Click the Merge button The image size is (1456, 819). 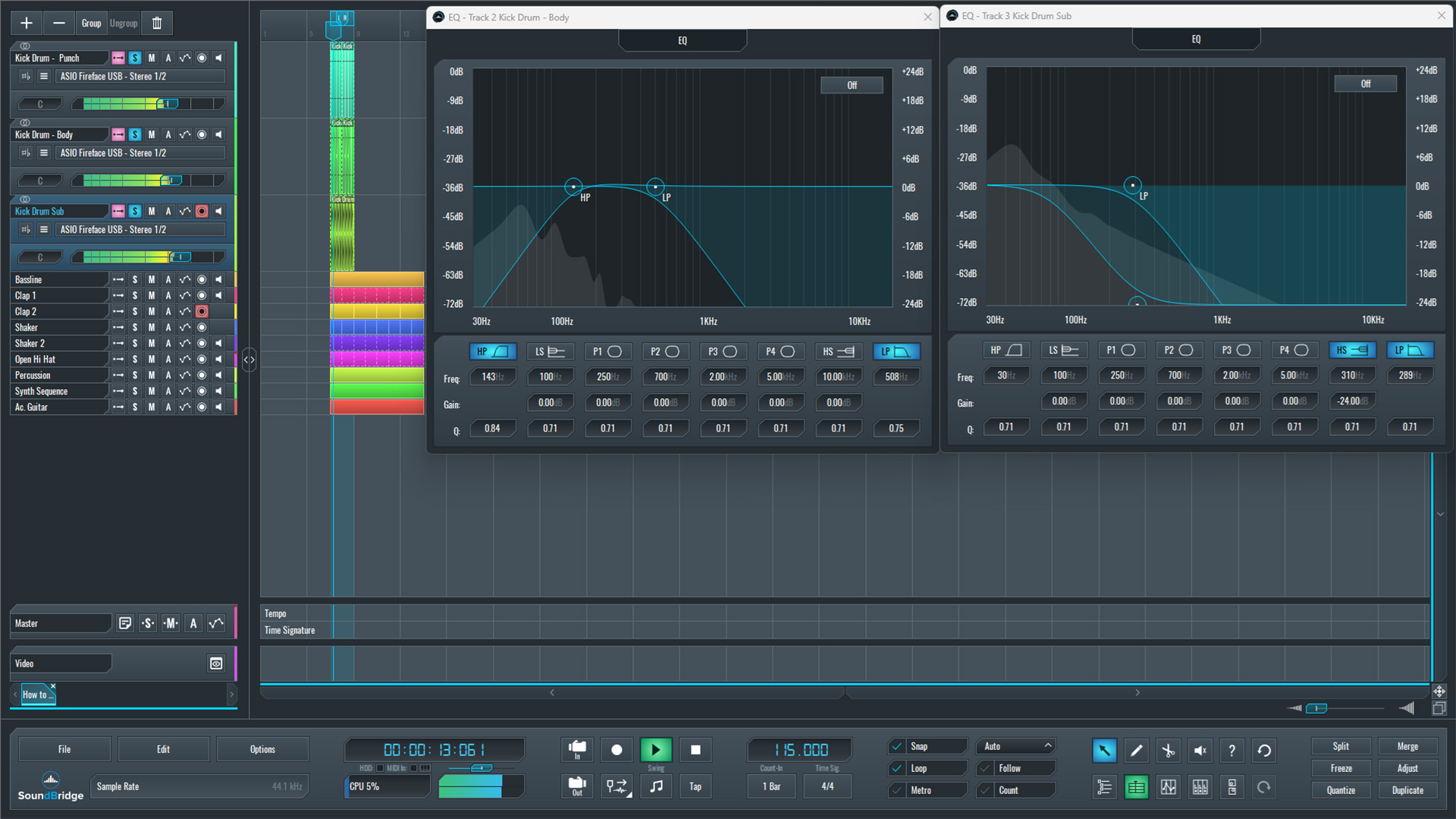(x=1407, y=746)
